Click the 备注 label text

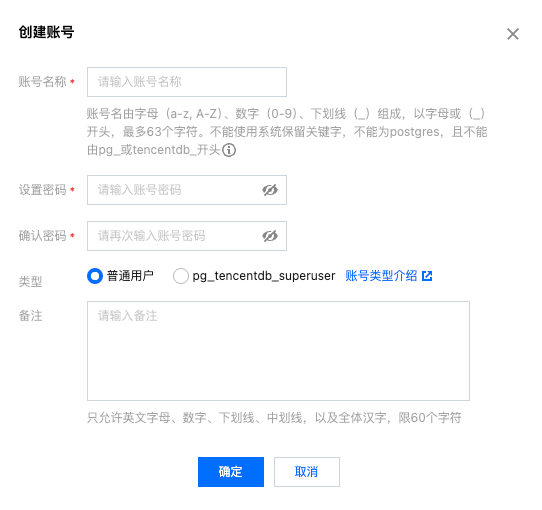(x=30, y=316)
